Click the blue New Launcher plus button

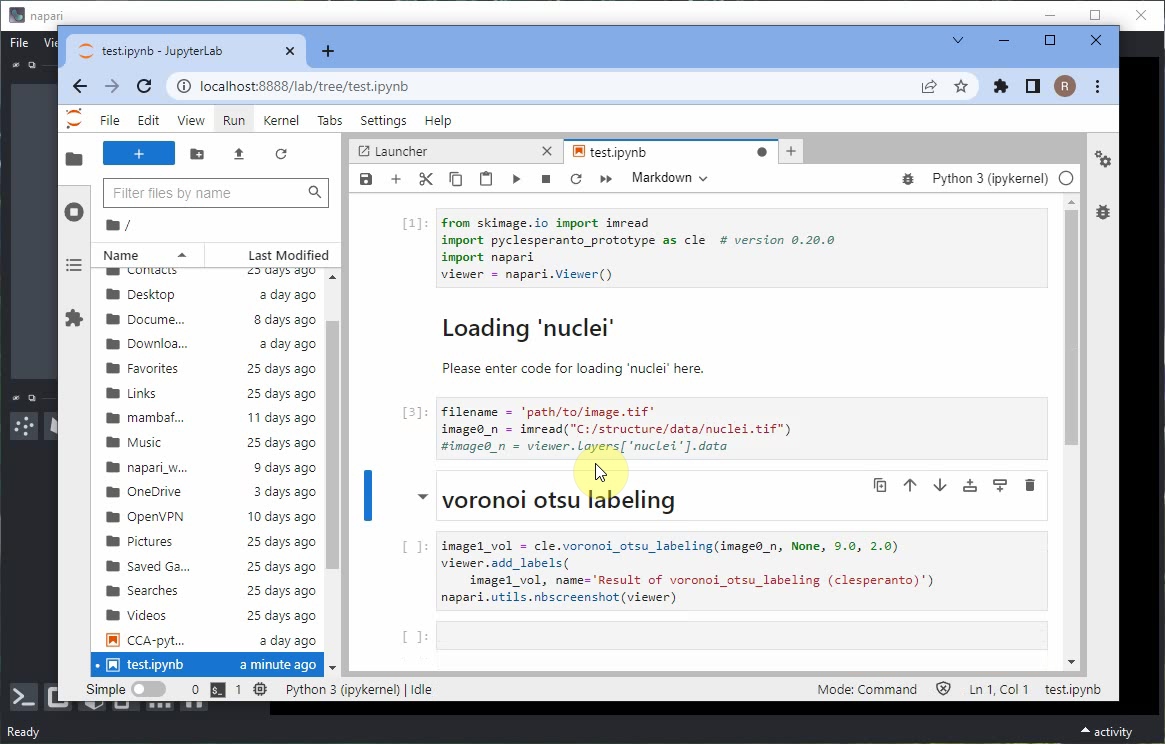139,154
